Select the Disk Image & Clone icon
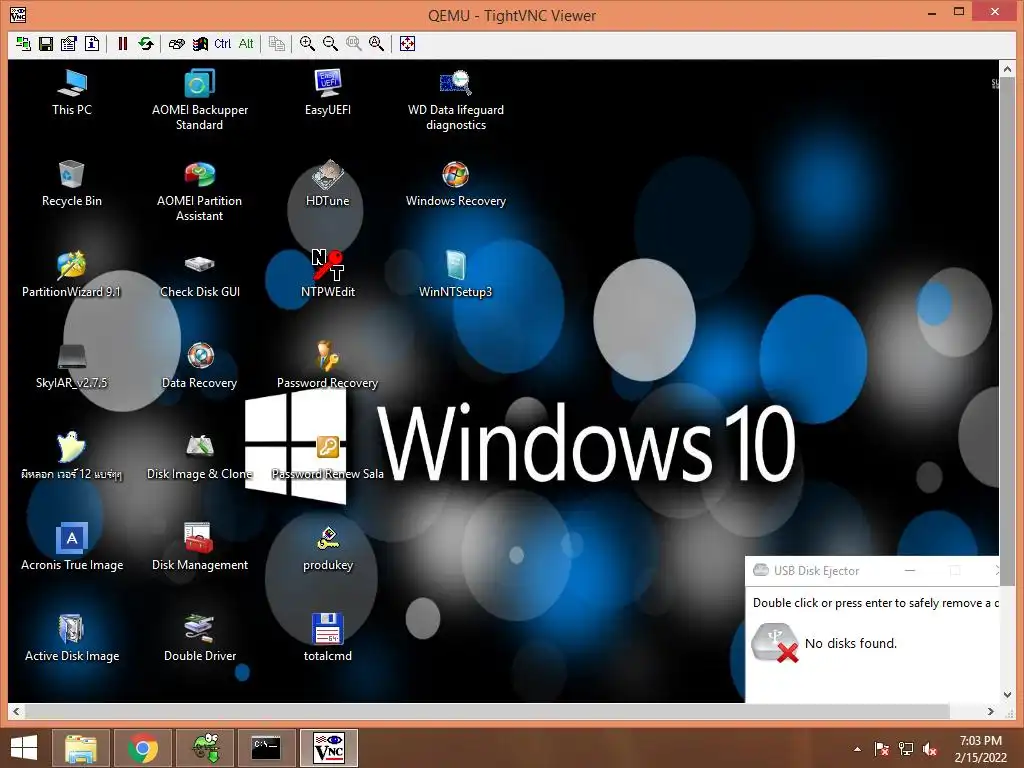 coord(200,456)
